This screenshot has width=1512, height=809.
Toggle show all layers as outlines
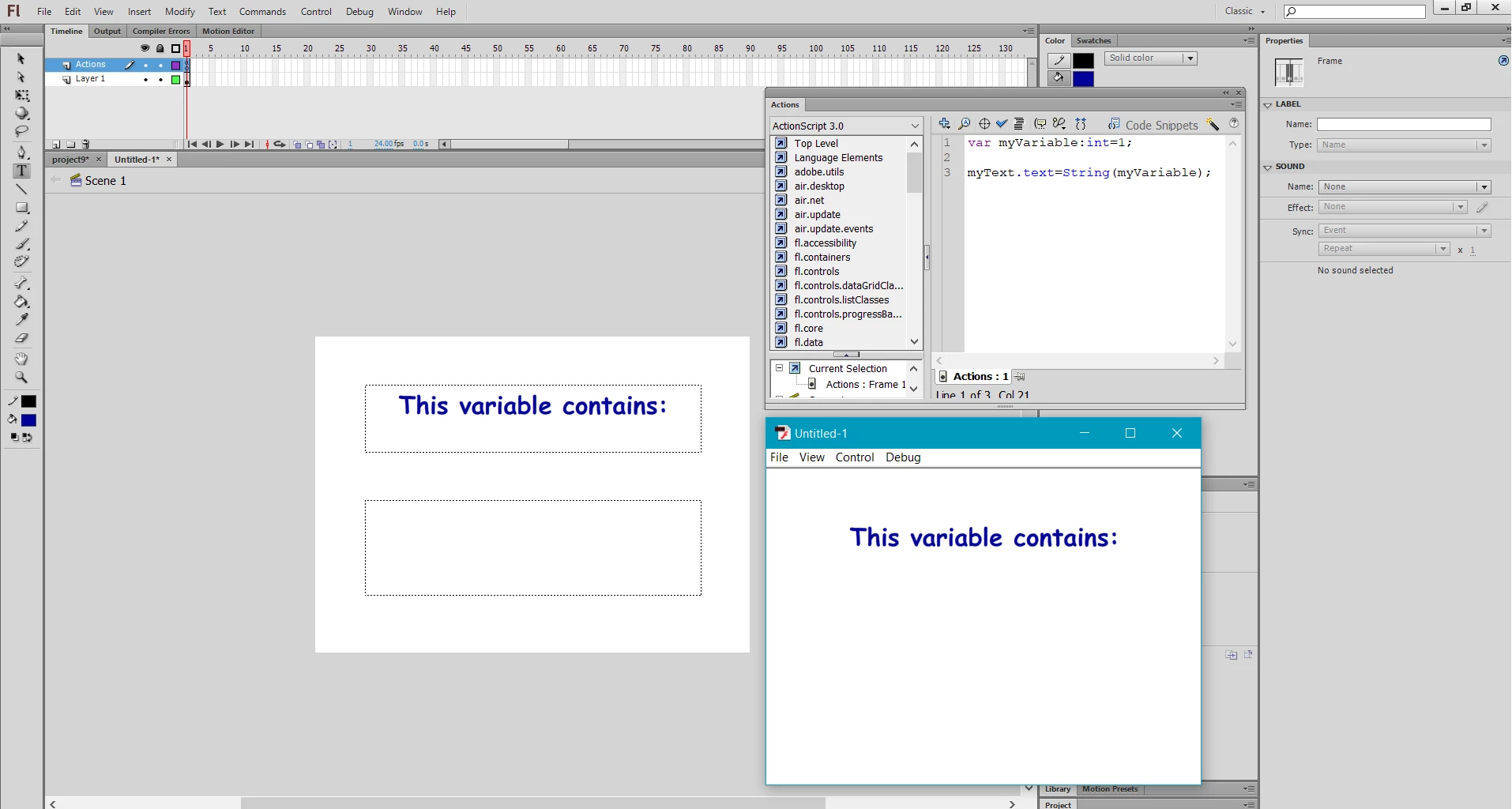(175, 48)
